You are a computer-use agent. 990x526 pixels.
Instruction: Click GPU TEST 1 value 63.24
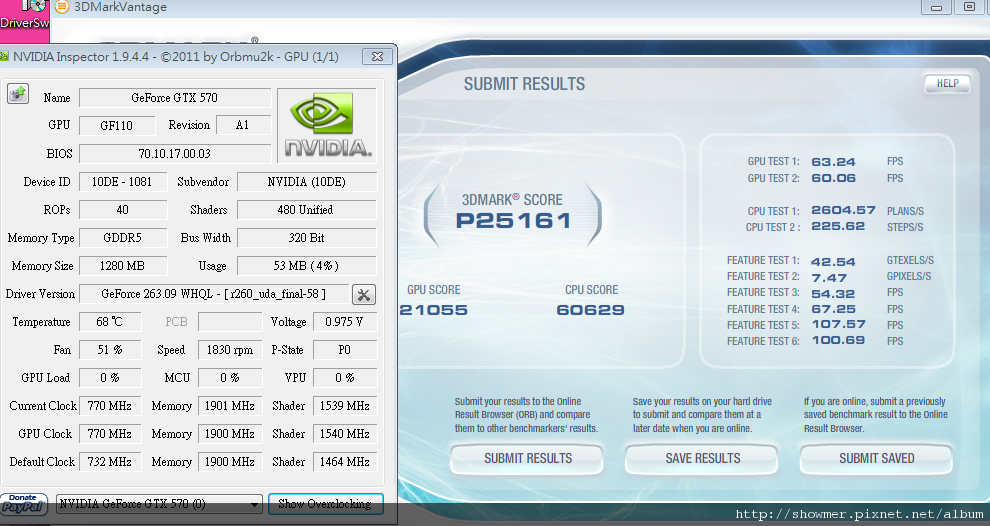coord(833,162)
